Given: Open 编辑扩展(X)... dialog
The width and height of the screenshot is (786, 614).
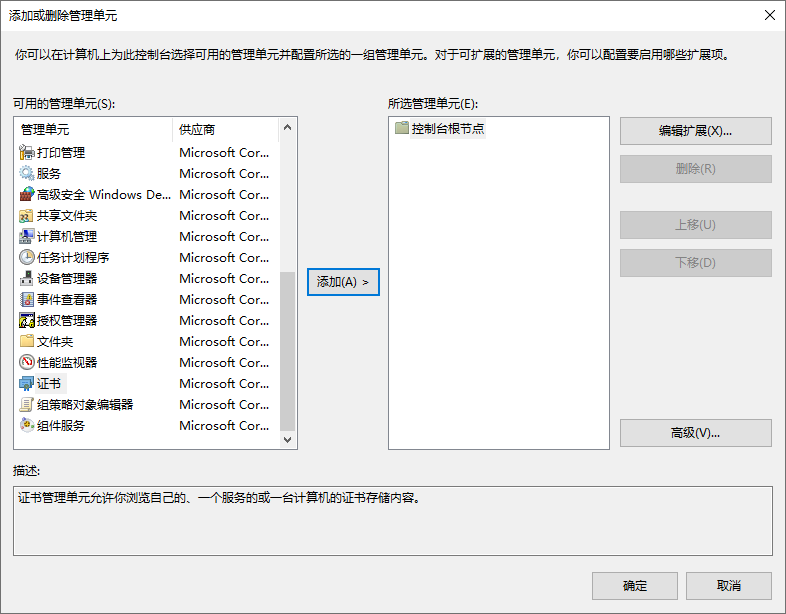Looking at the screenshot, I should [695, 131].
